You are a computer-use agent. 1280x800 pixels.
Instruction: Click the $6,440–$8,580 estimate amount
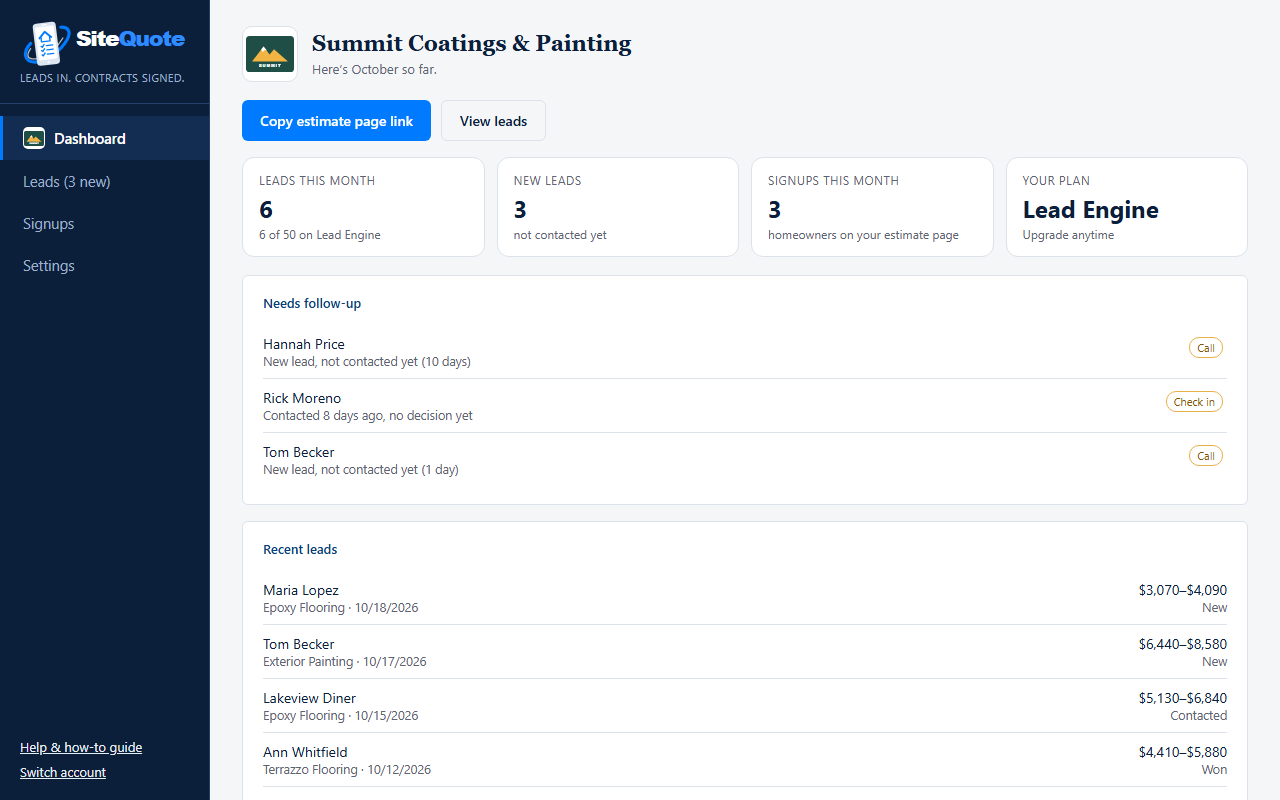[1183, 644]
